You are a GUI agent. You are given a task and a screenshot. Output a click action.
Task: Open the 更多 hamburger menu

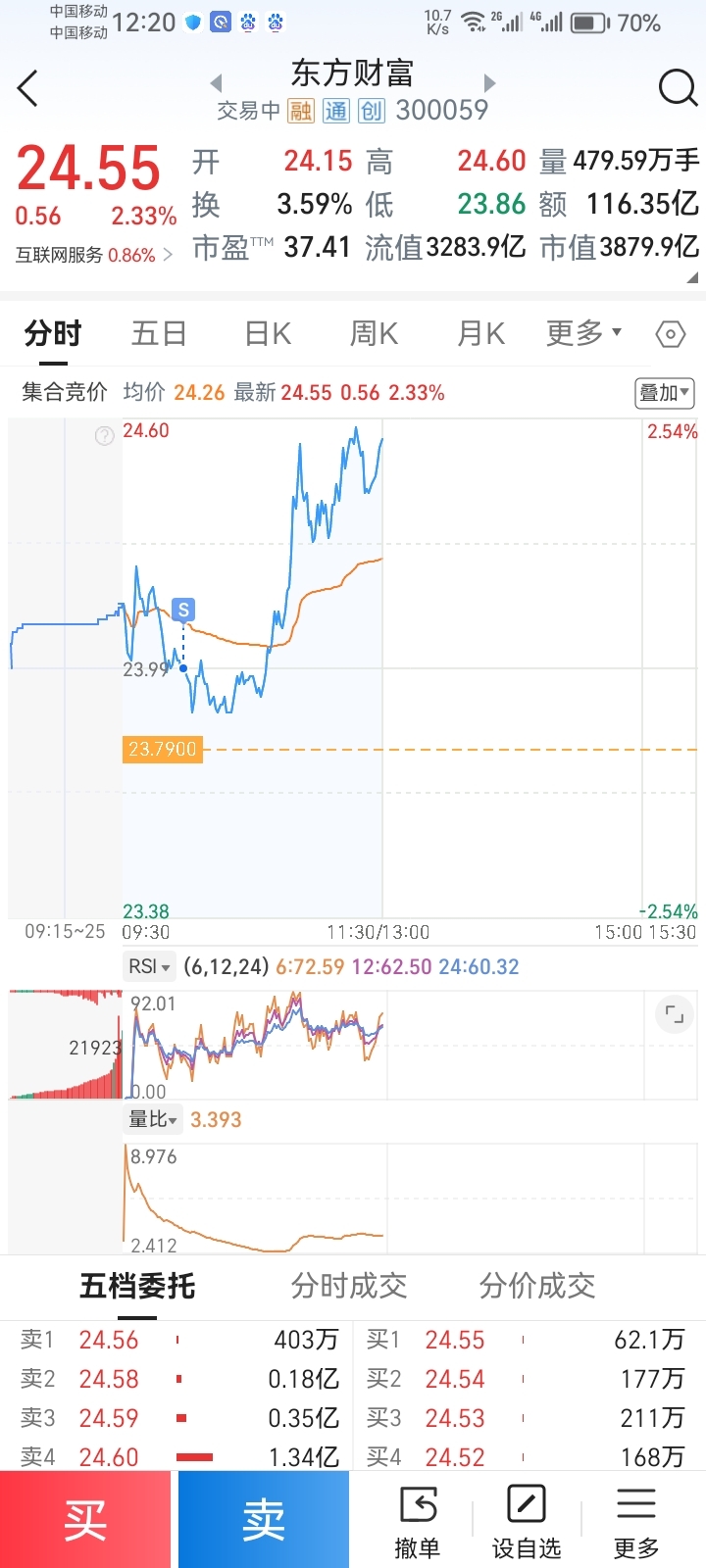click(636, 1521)
